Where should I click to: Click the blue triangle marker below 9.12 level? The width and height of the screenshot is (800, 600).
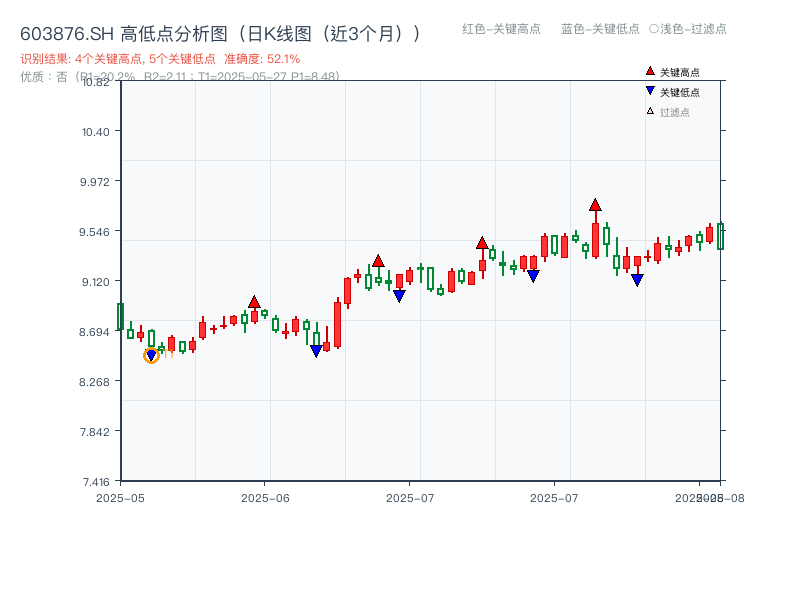coord(636,279)
